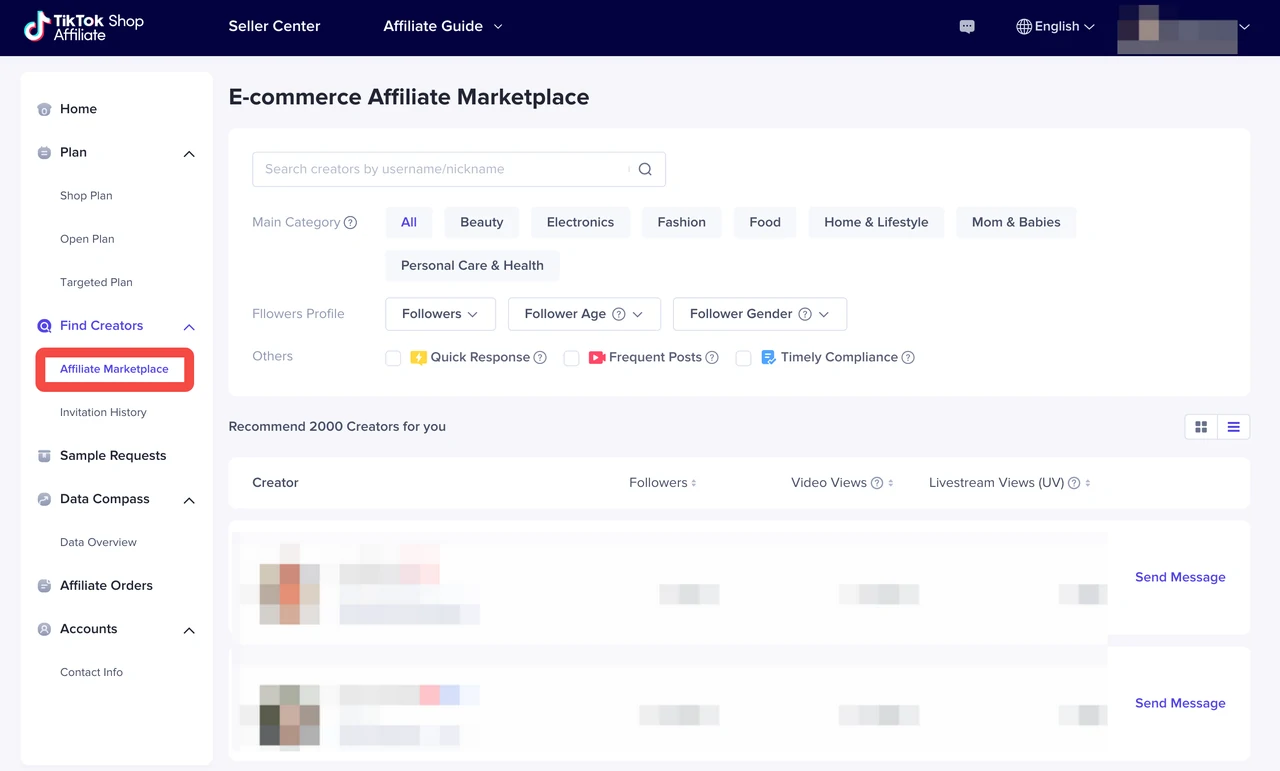Collapse the Plan sidebar section
The width and height of the screenshot is (1280, 771).
point(189,153)
